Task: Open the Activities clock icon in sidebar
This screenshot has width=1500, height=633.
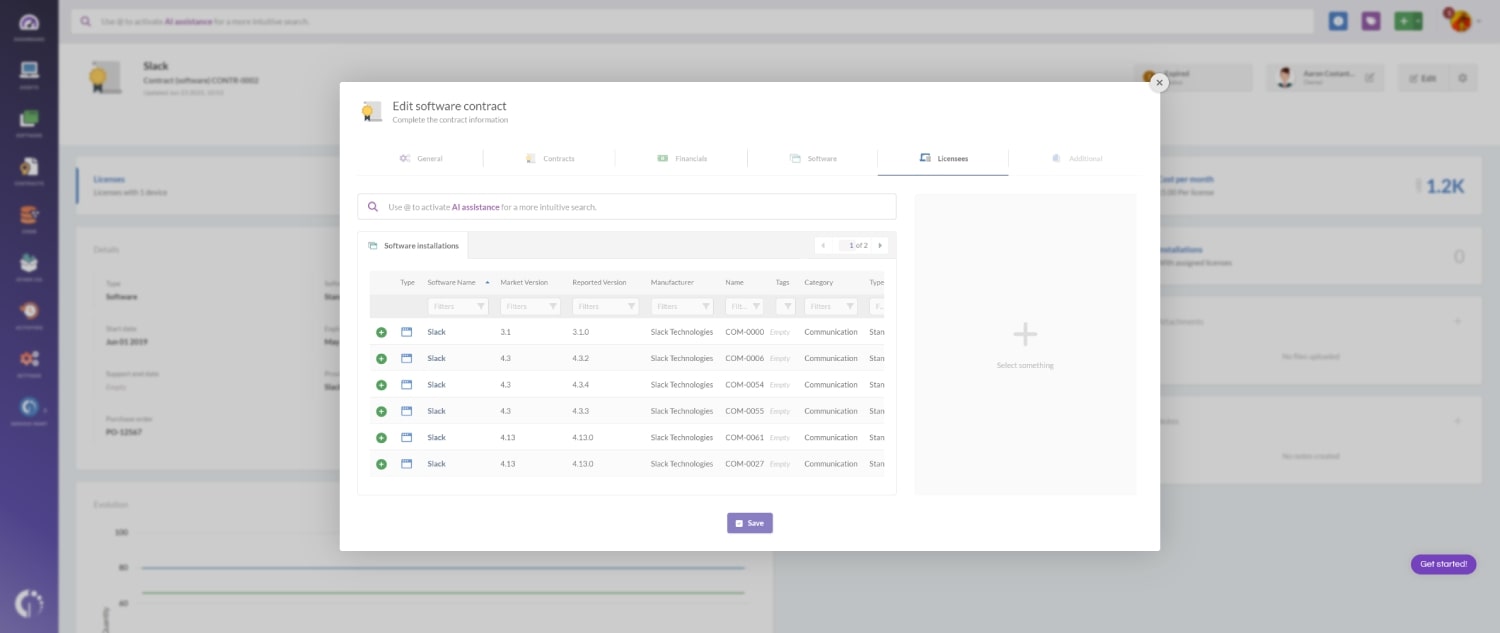Action: click(29, 312)
